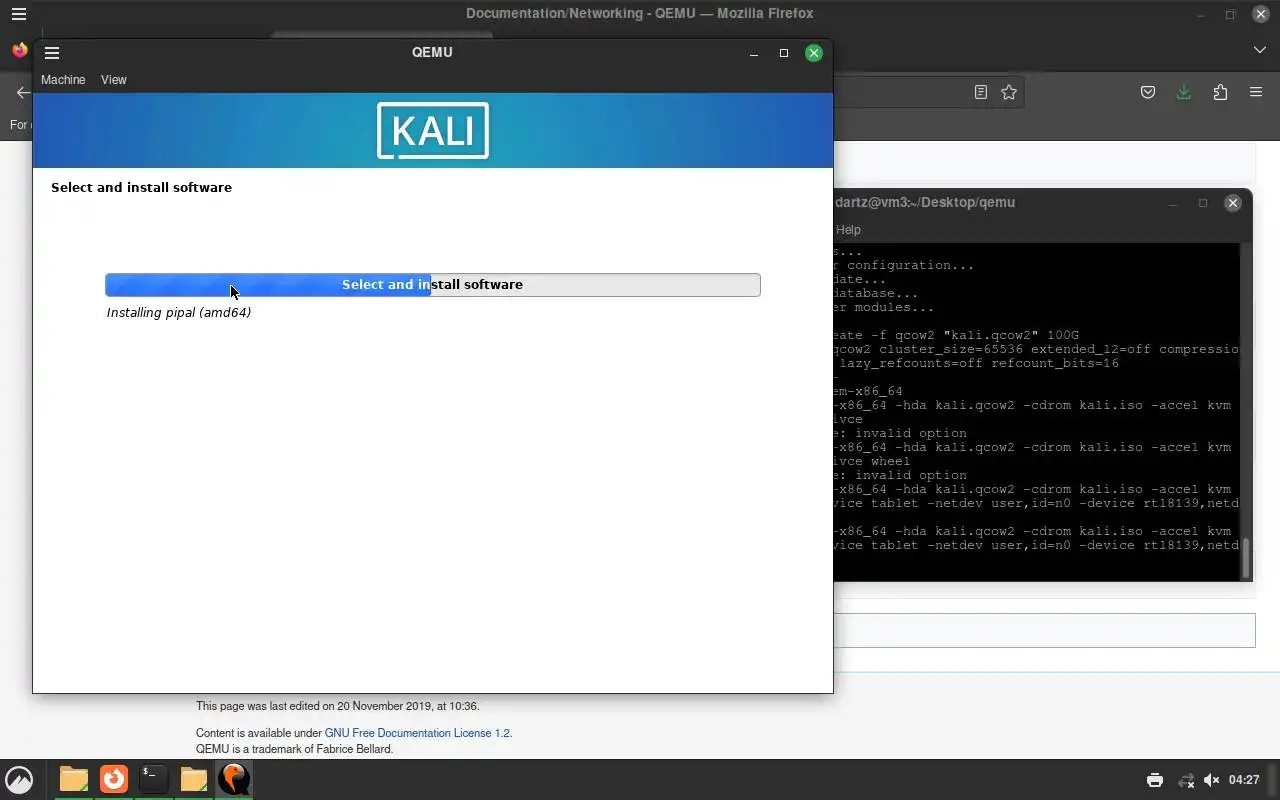Minimize the terminal window
This screenshot has width=1280, height=800.
pos(1173,203)
